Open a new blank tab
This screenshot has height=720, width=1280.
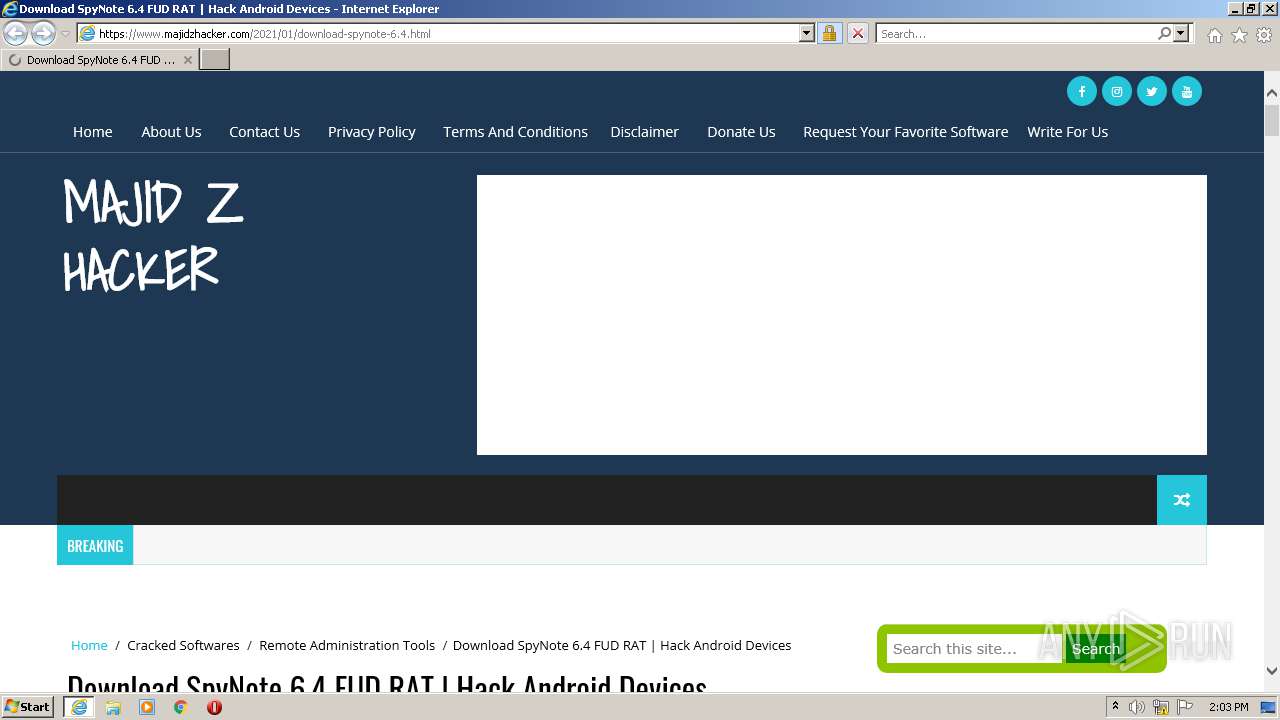tap(215, 60)
